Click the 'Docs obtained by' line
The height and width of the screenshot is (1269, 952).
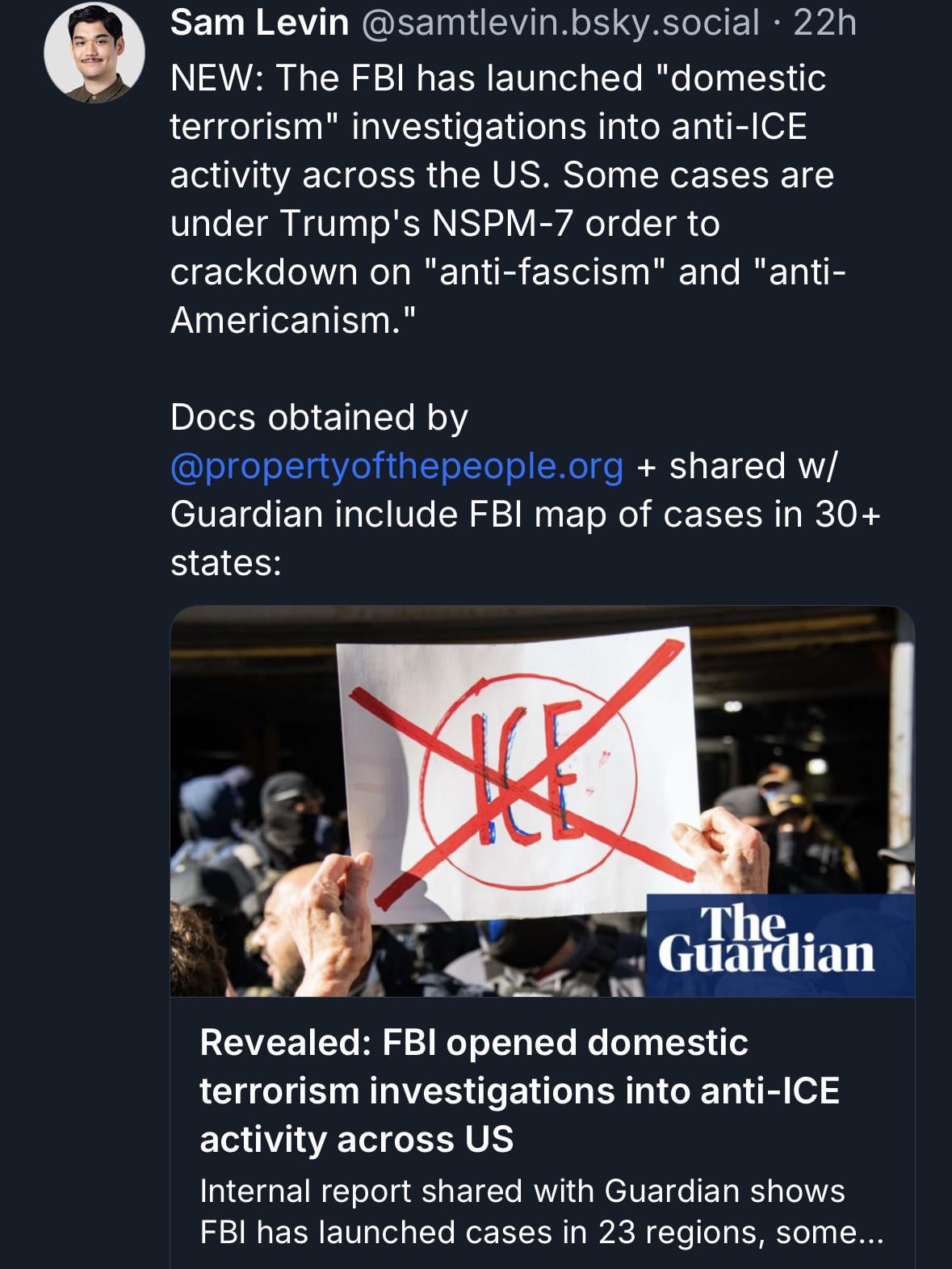tap(319, 418)
